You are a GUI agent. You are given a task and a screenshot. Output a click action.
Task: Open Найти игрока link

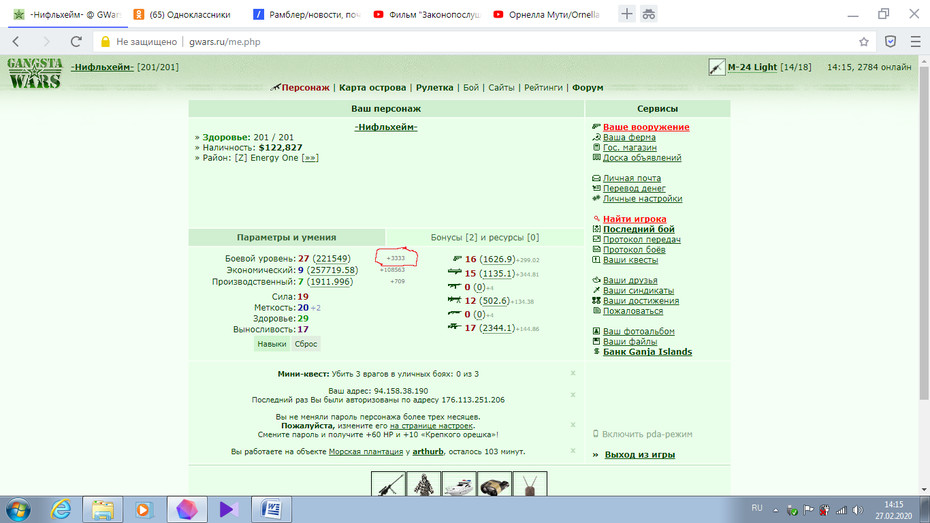click(634, 219)
